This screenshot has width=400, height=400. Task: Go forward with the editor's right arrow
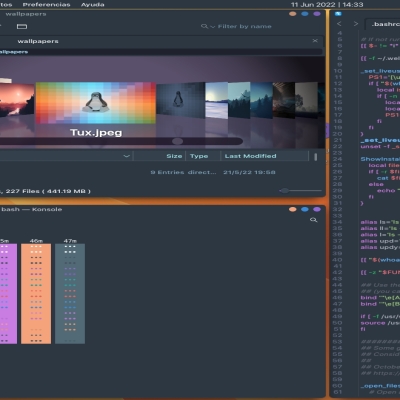click(356, 24)
